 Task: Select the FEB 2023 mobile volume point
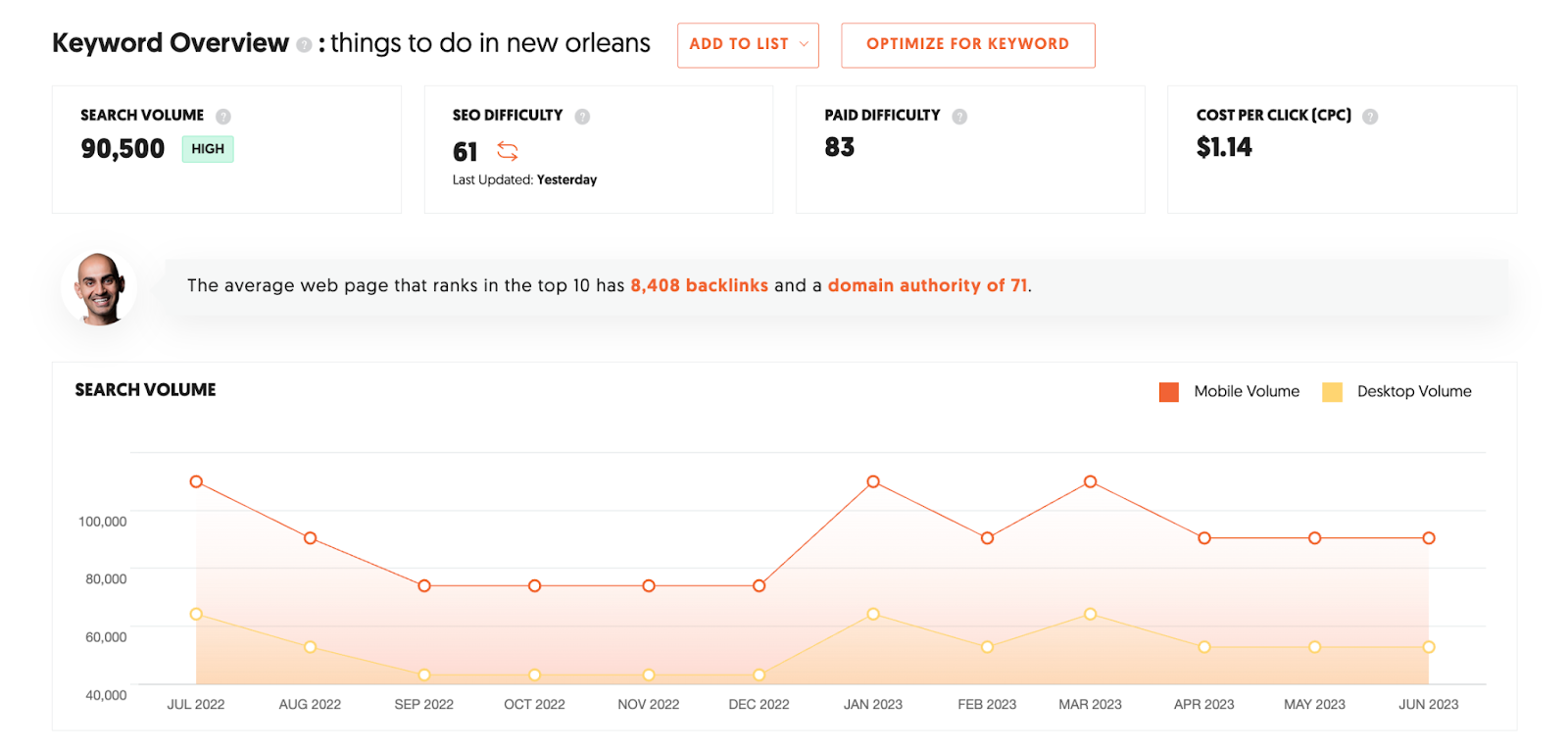tap(987, 538)
